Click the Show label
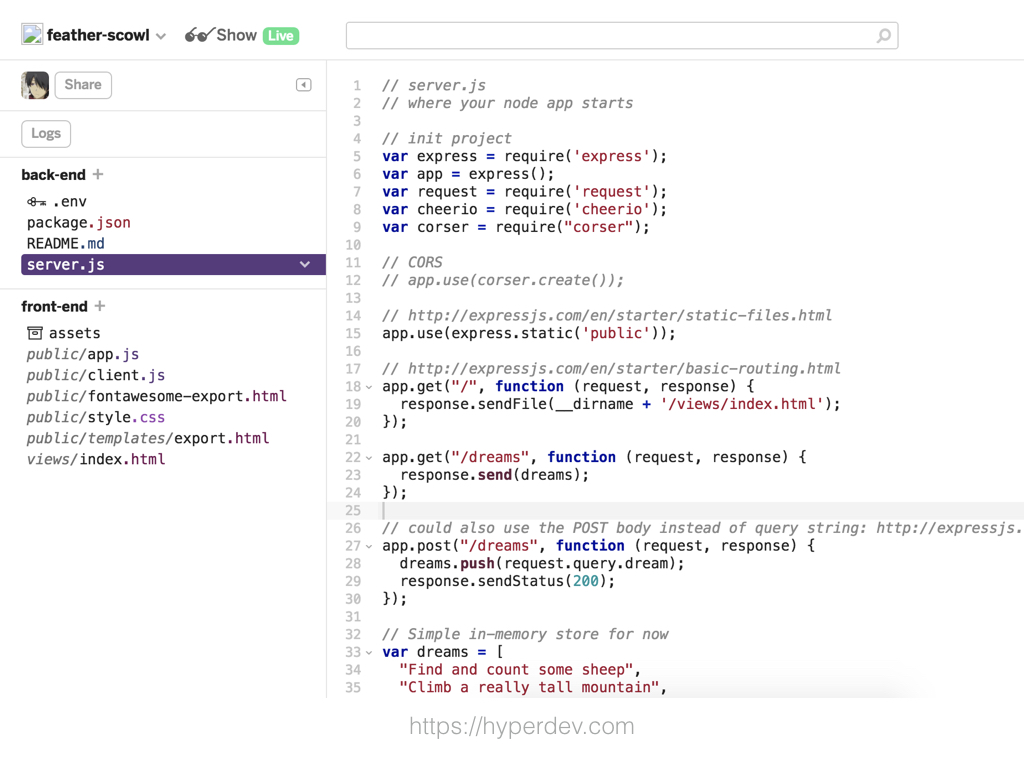1024x768 pixels. tap(236, 35)
